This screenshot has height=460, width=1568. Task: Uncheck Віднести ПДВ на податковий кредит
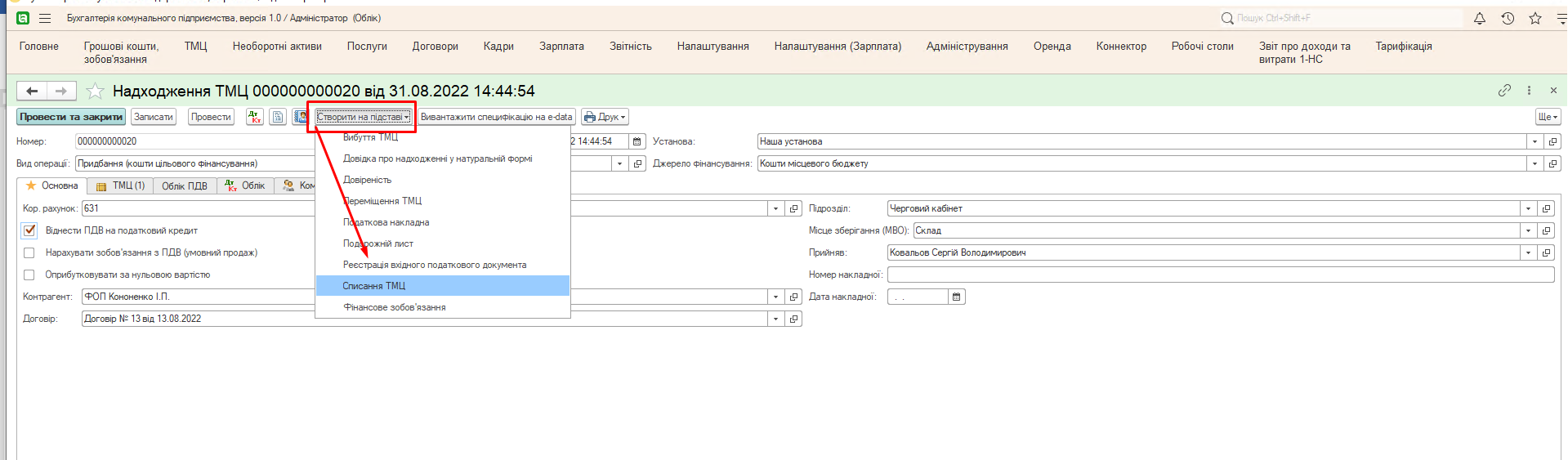(x=29, y=231)
